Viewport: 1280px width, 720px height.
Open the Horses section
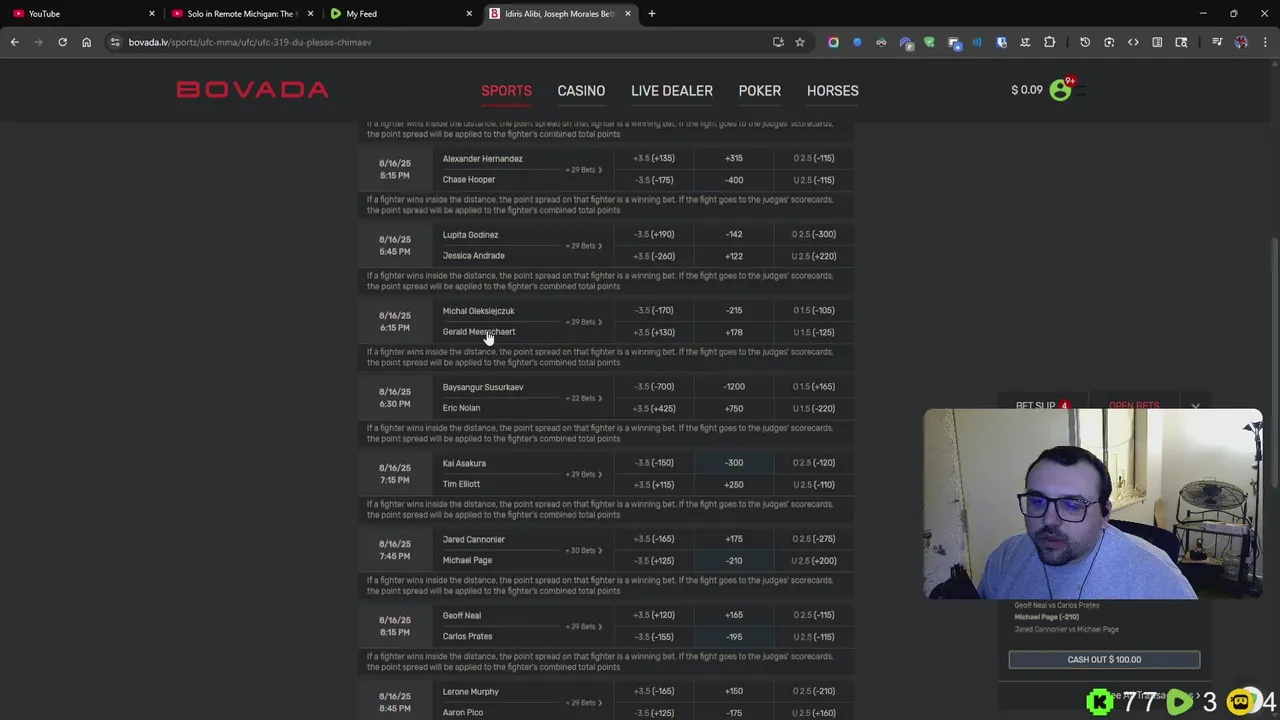pos(833,91)
